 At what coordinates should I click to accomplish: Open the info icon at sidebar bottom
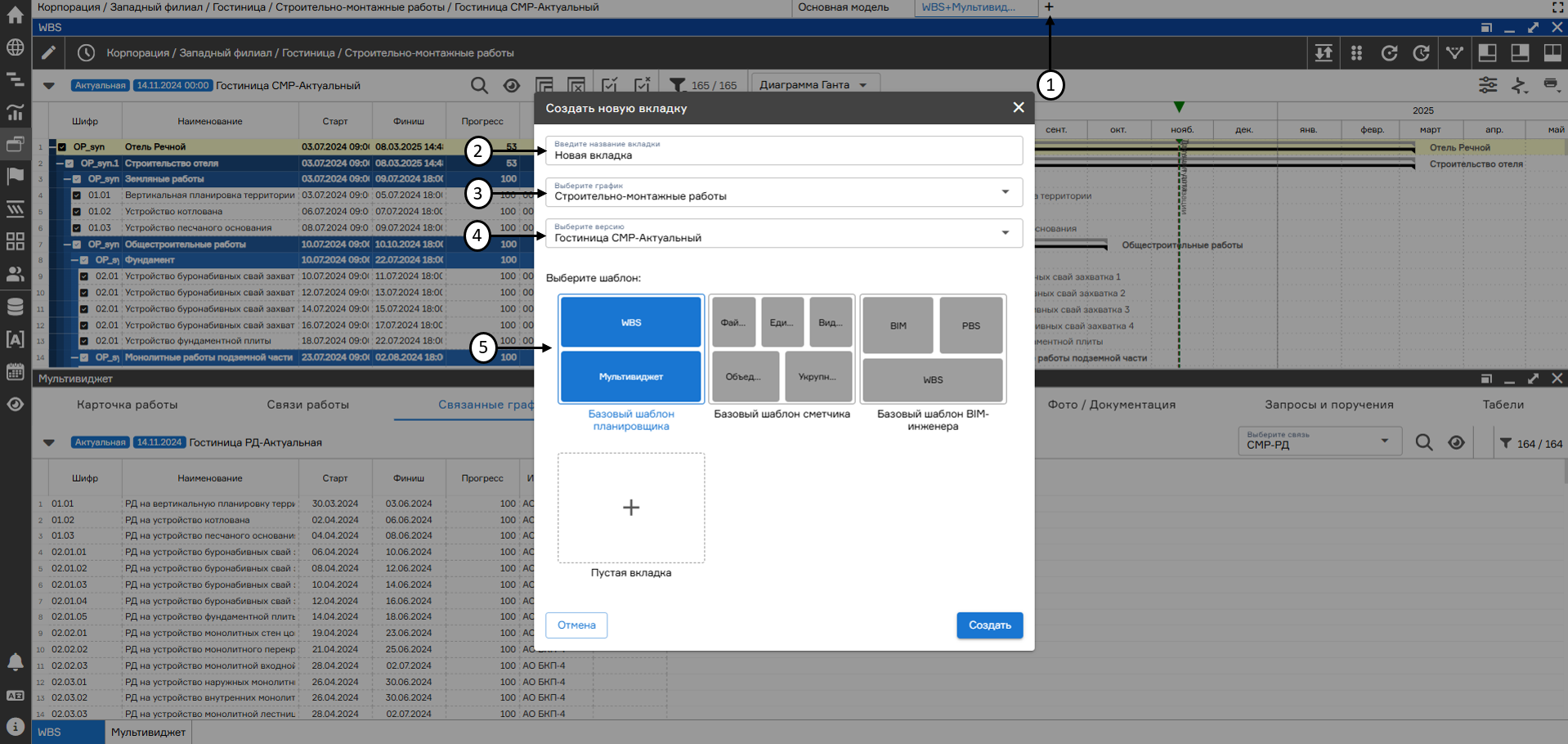15,726
